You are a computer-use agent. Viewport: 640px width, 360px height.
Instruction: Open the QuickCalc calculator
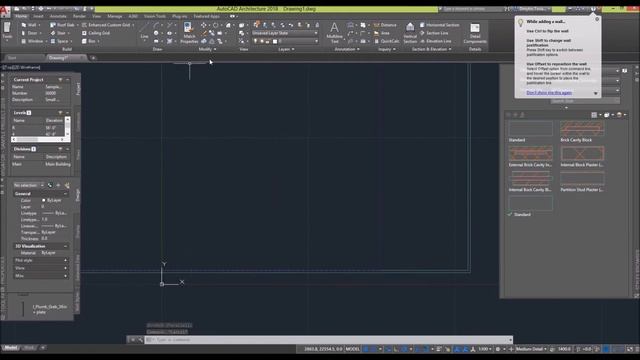pyautogui.click(x=386, y=41)
